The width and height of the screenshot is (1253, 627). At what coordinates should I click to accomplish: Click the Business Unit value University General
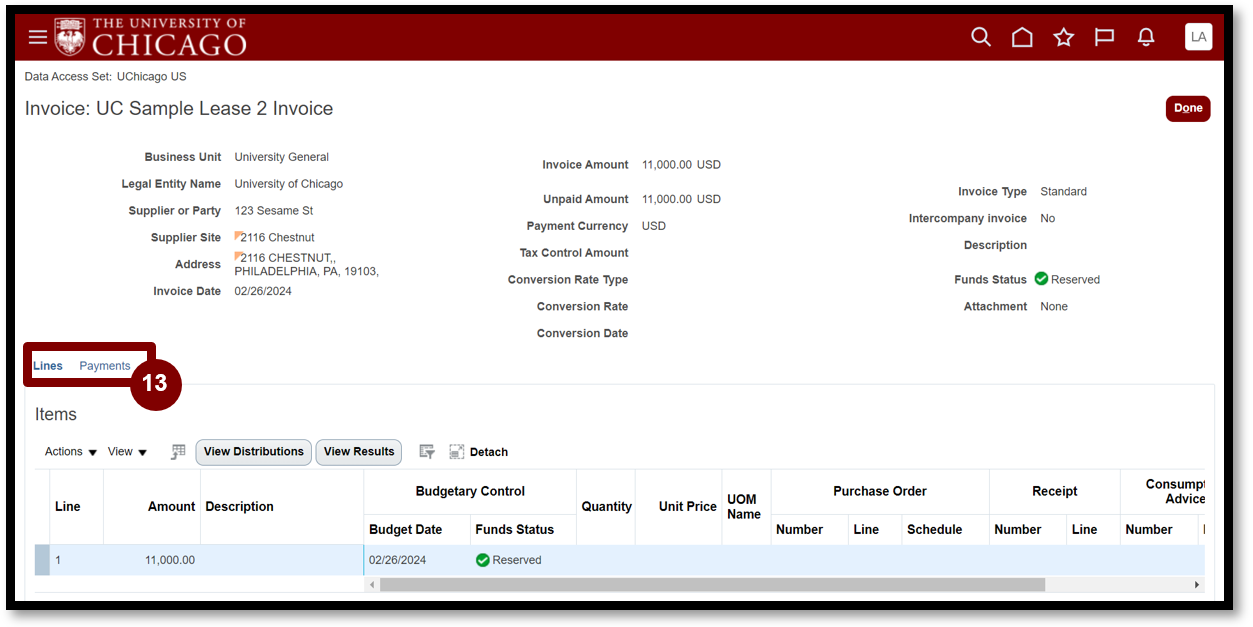(282, 157)
